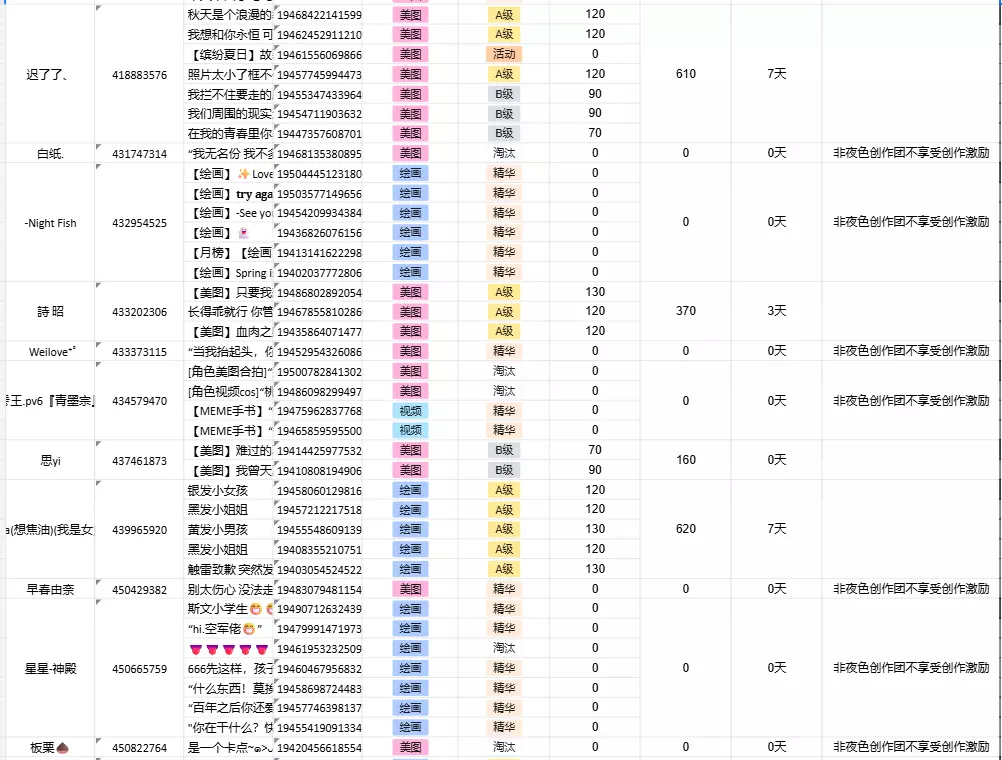Image resolution: width=1002 pixels, height=760 pixels.
Task: Click the 3天 days cell
Action: (x=776, y=311)
